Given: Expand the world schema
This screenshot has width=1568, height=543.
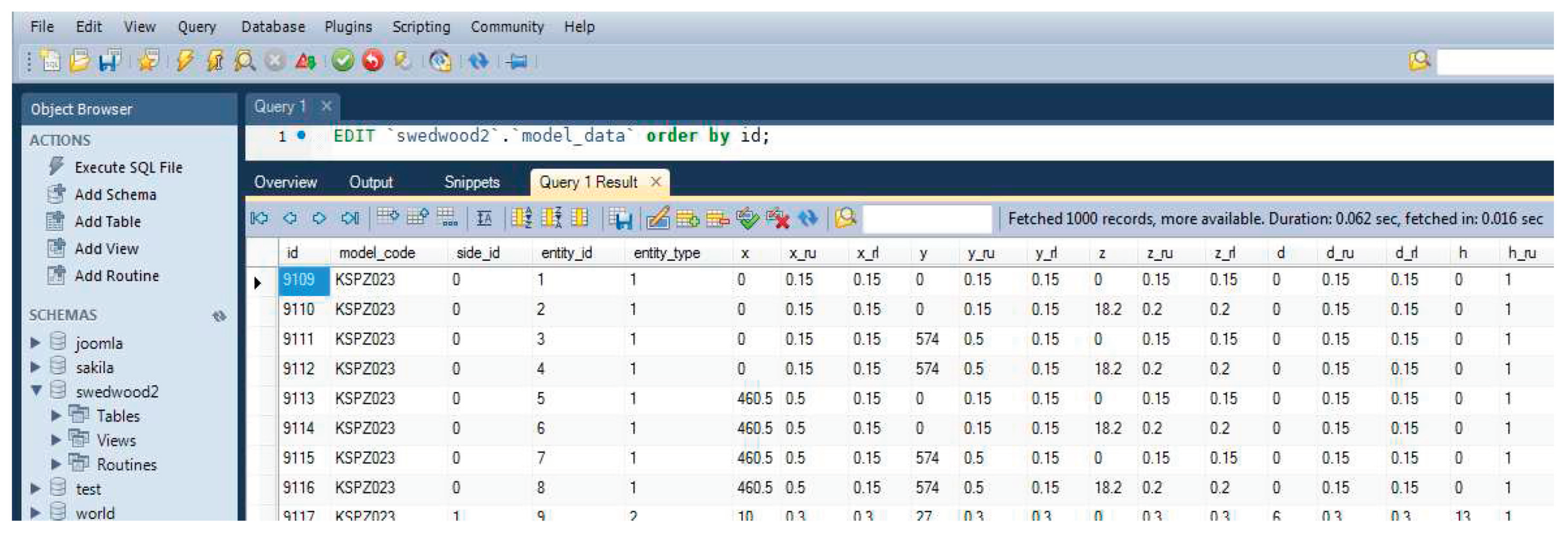Looking at the screenshot, I should pyautogui.click(x=35, y=513).
